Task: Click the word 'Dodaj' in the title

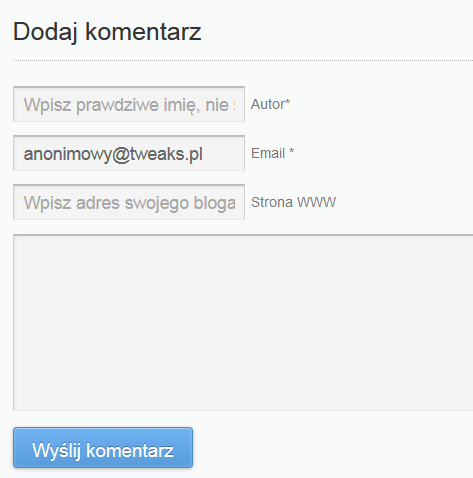Action: coord(45,32)
